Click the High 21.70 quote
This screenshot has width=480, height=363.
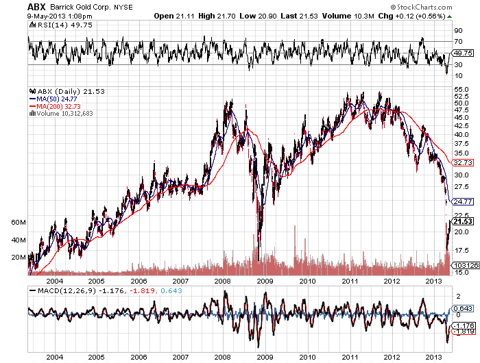click(x=217, y=16)
